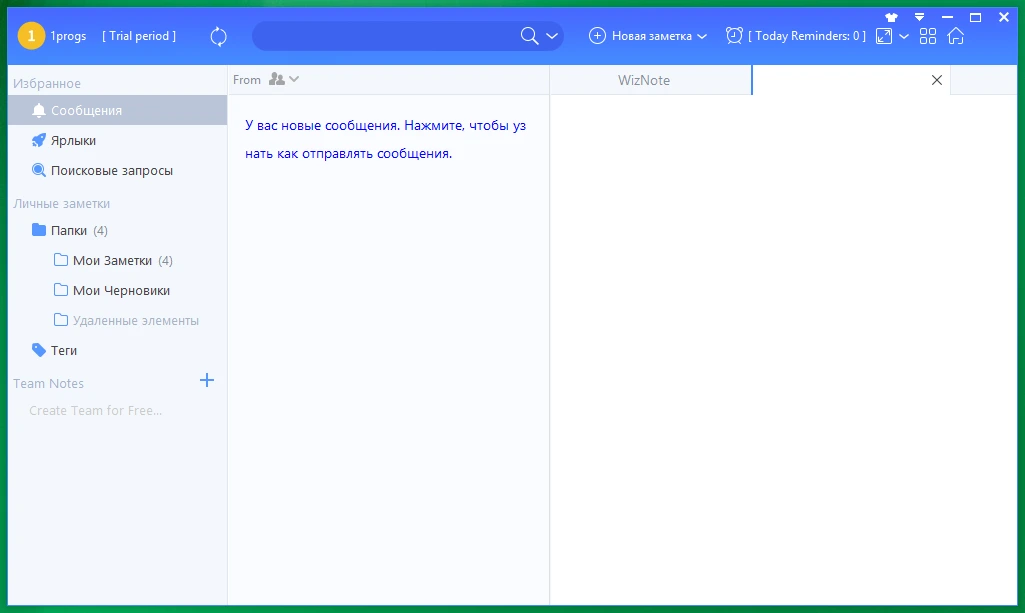1025x613 pixels.
Task: Expand the From sender dropdown chevron
Action: [294, 79]
